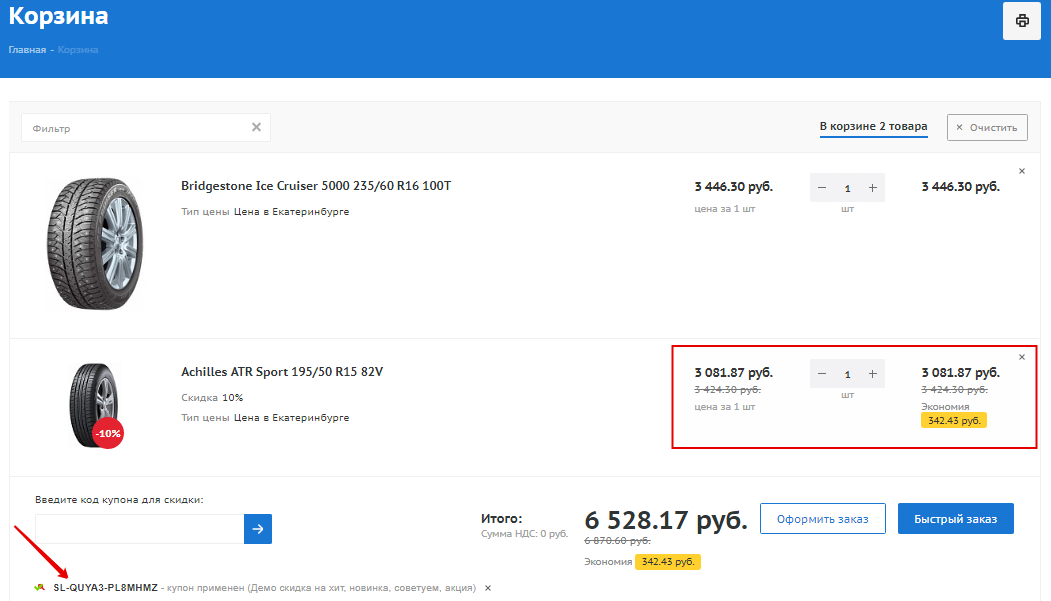Increase Achilles ATR Sport quantity
Viewport: 1051px width, 601px height.
click(873, 374)
